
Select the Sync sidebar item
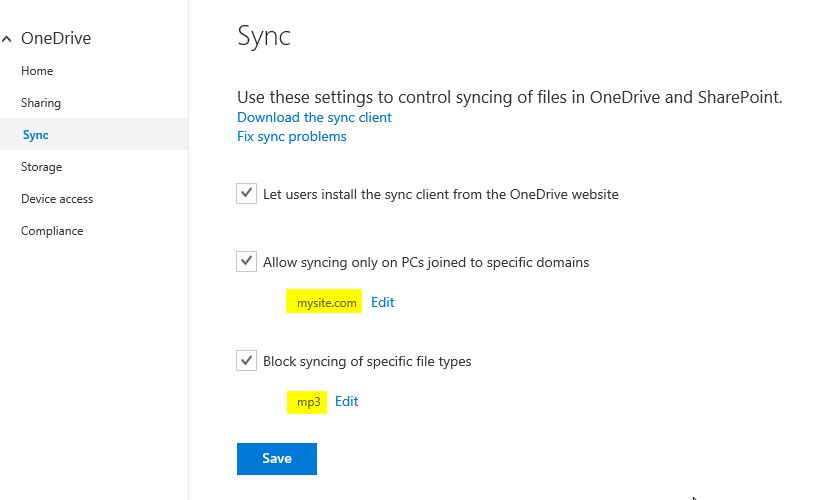(x=94, y=135)
